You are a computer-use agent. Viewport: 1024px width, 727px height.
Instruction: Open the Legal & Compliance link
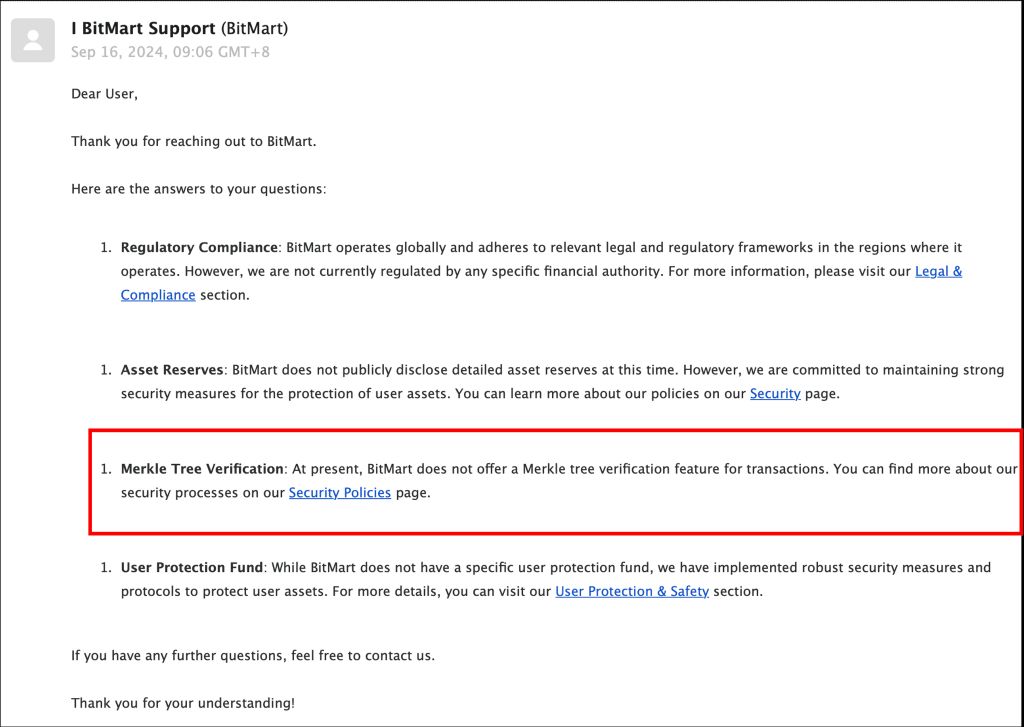point(938,271)
